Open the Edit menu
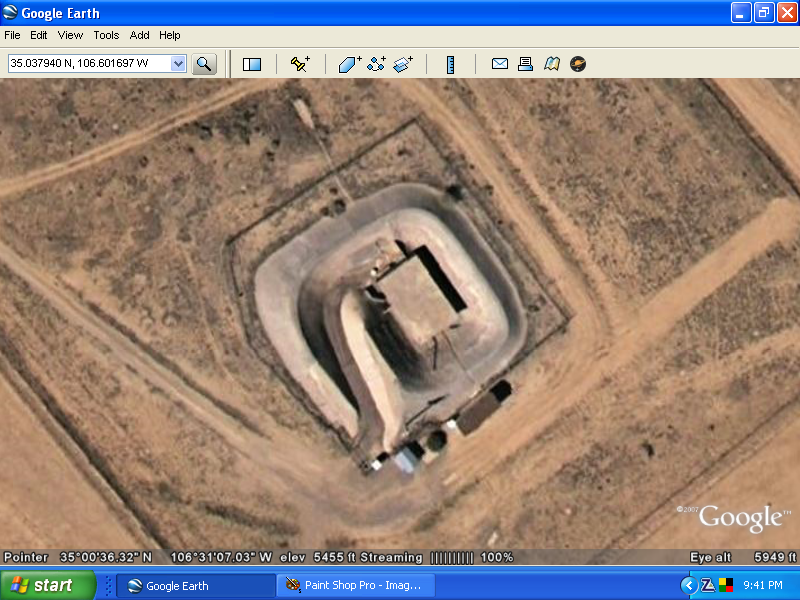 coord(39,35)
